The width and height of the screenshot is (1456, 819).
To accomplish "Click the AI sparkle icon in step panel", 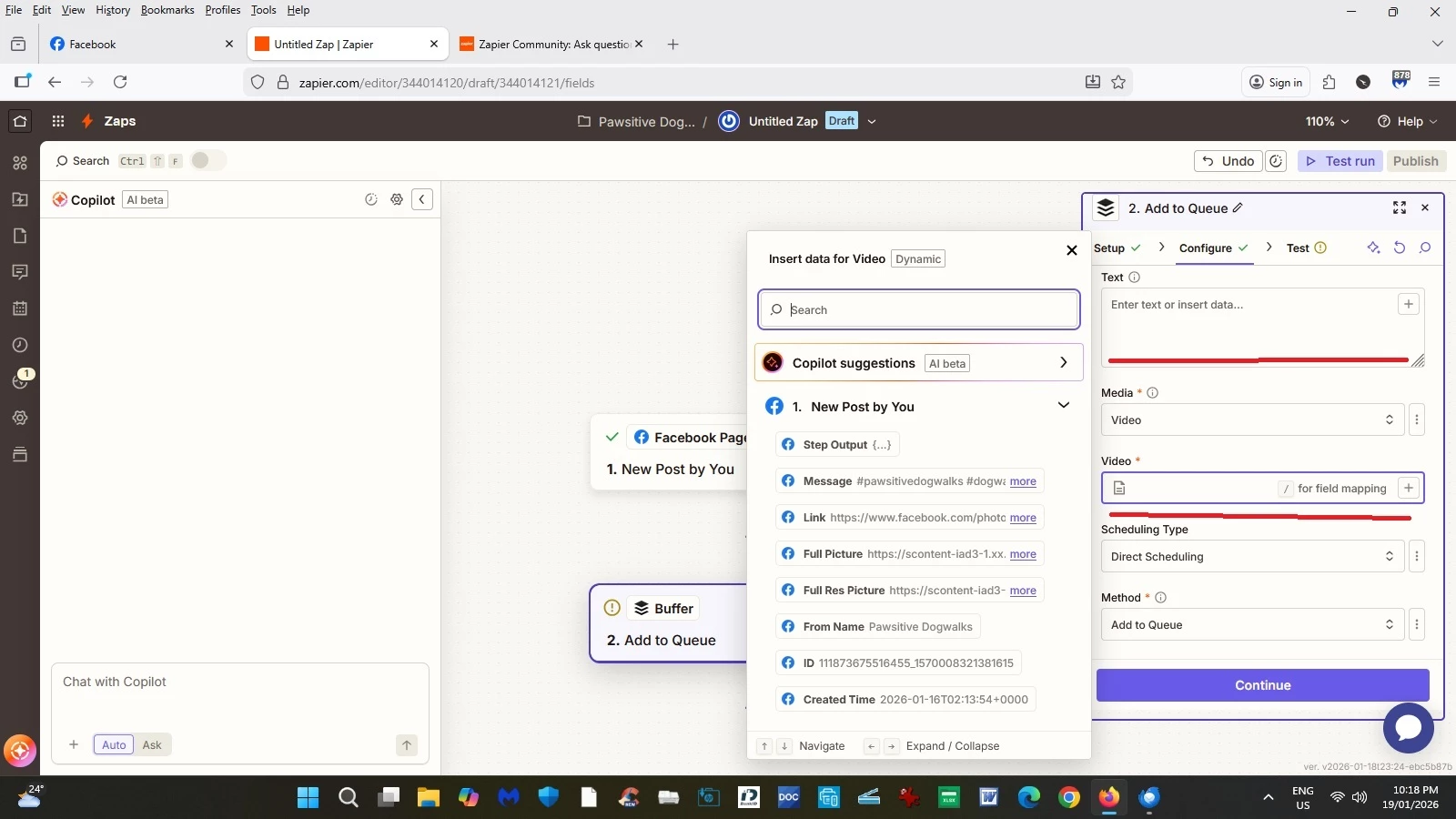I will [1373, 248].
